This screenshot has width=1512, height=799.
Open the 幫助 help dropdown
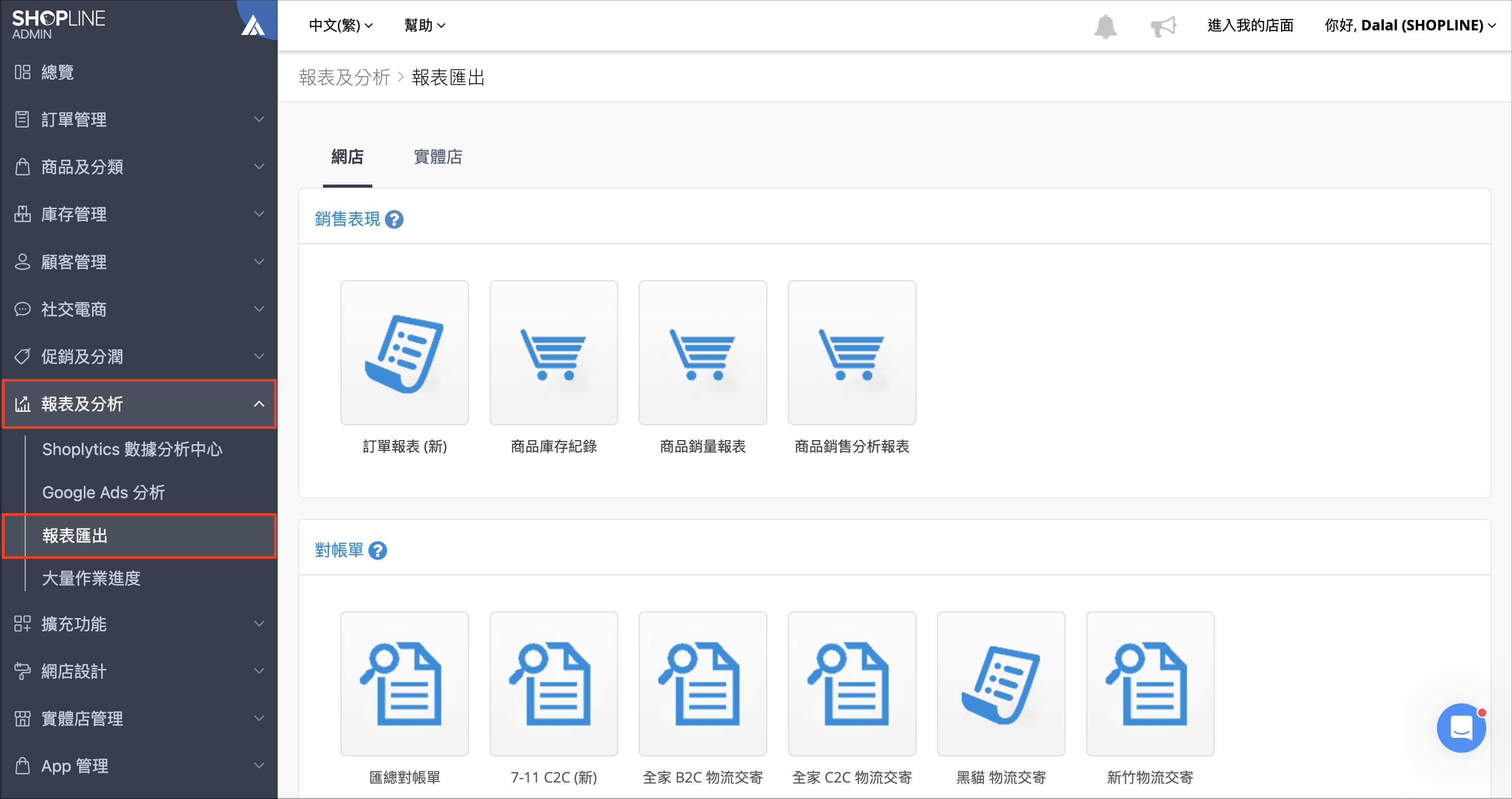[x=425, y=25]
